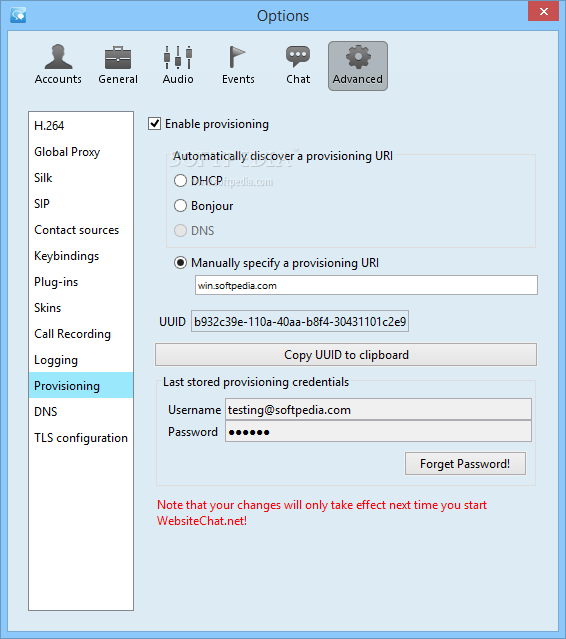566x639 pixels.
Task: Open DNS section in sidebar list
Action: click(81, 412)
